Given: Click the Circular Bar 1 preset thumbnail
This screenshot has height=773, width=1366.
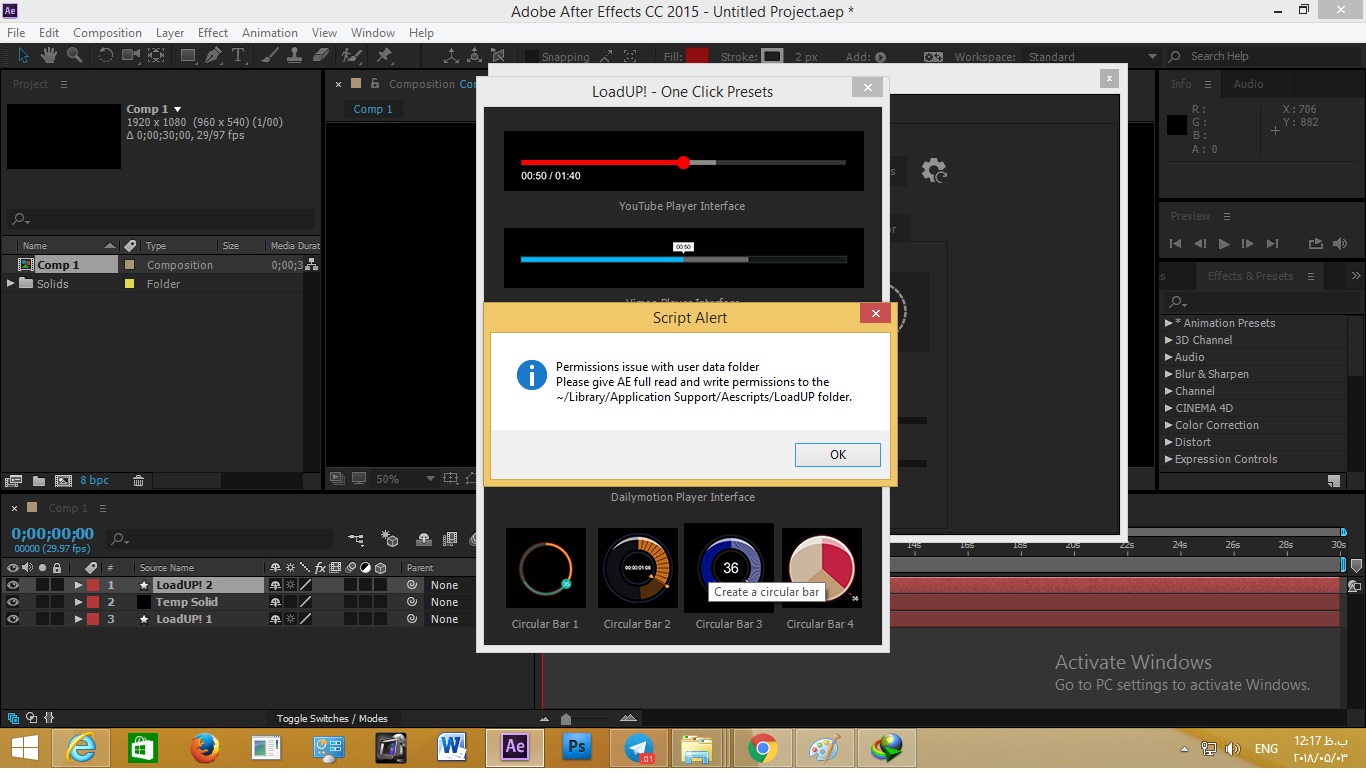Looking at the screenshot, I should [546, 568].
